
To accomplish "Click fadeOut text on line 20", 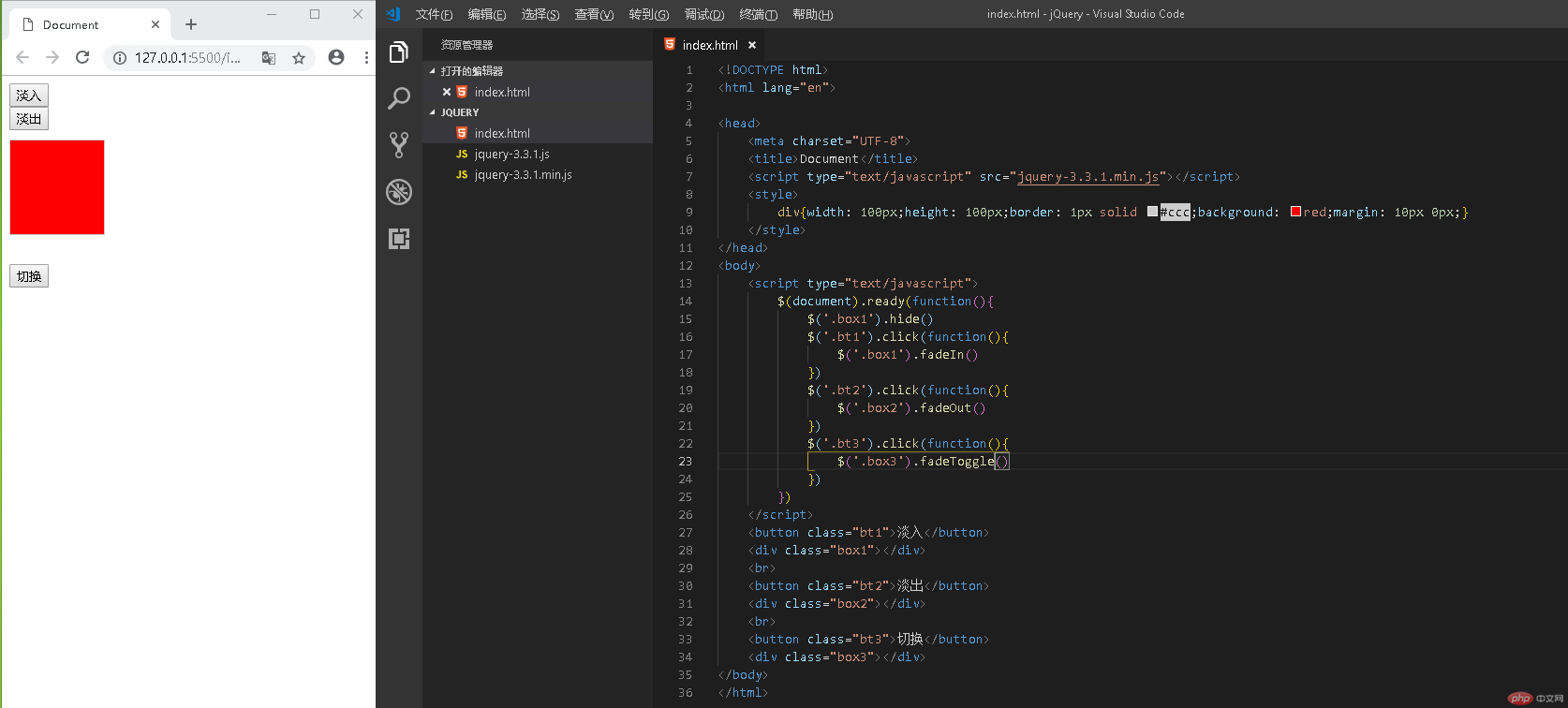I will pos(946,407).
